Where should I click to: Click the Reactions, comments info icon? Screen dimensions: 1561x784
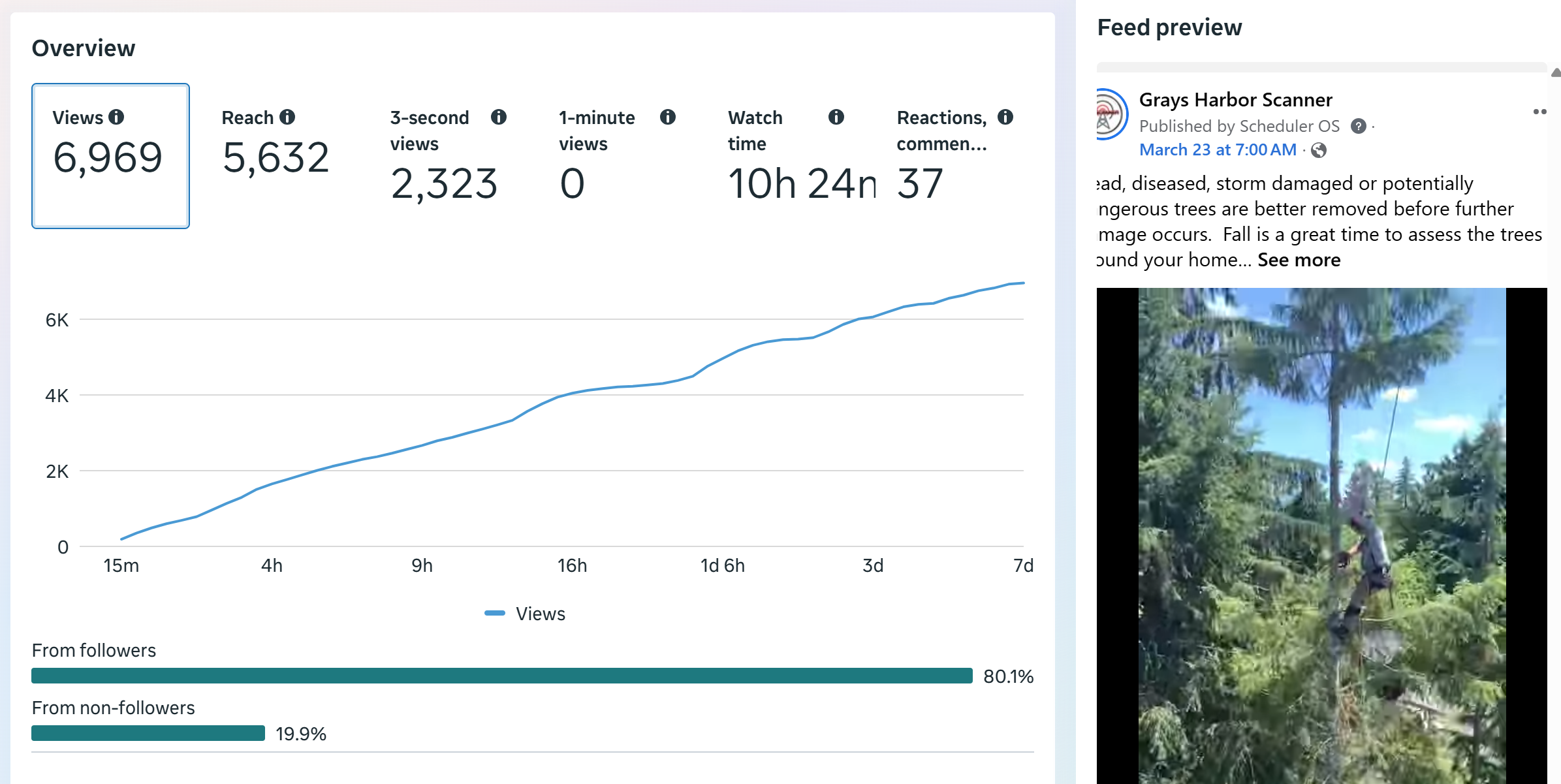coord(1005,117)
